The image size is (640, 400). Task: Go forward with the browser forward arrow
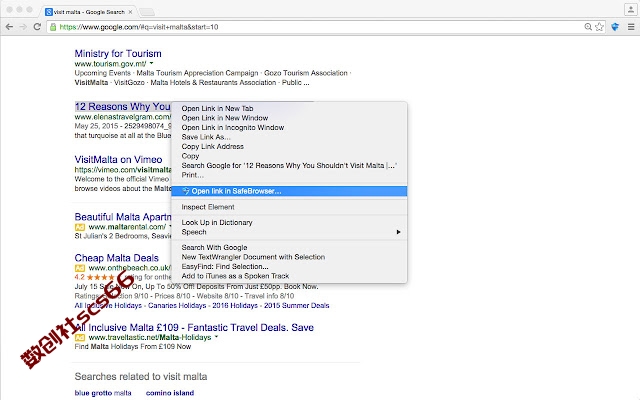(x=23, y=27)
